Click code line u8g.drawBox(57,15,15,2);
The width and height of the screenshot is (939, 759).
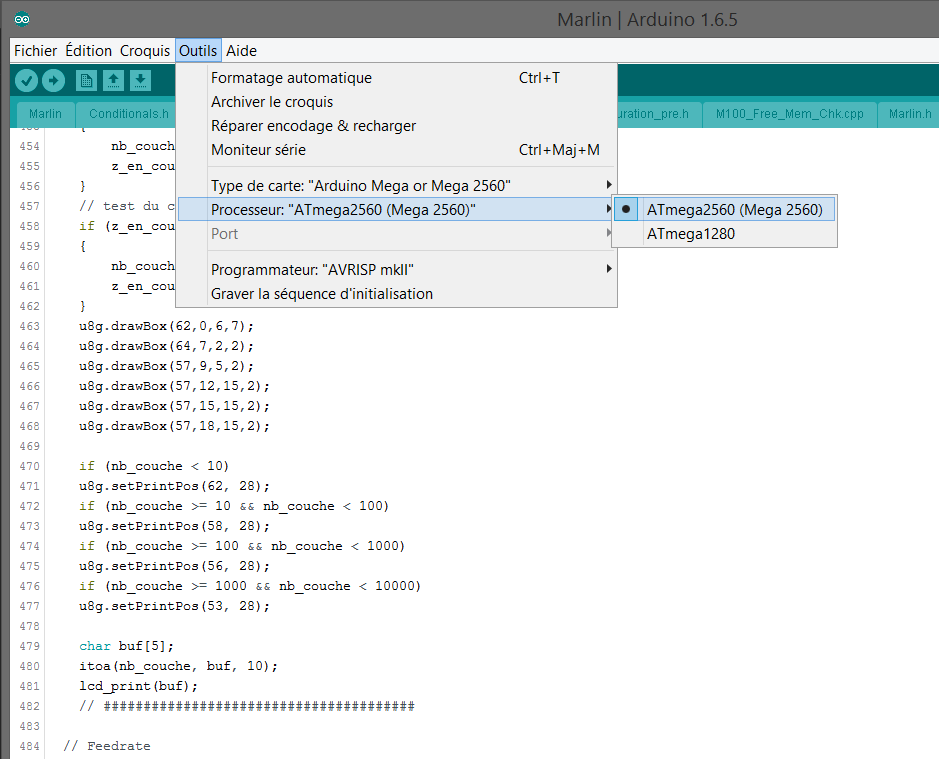tap(174, 406)
